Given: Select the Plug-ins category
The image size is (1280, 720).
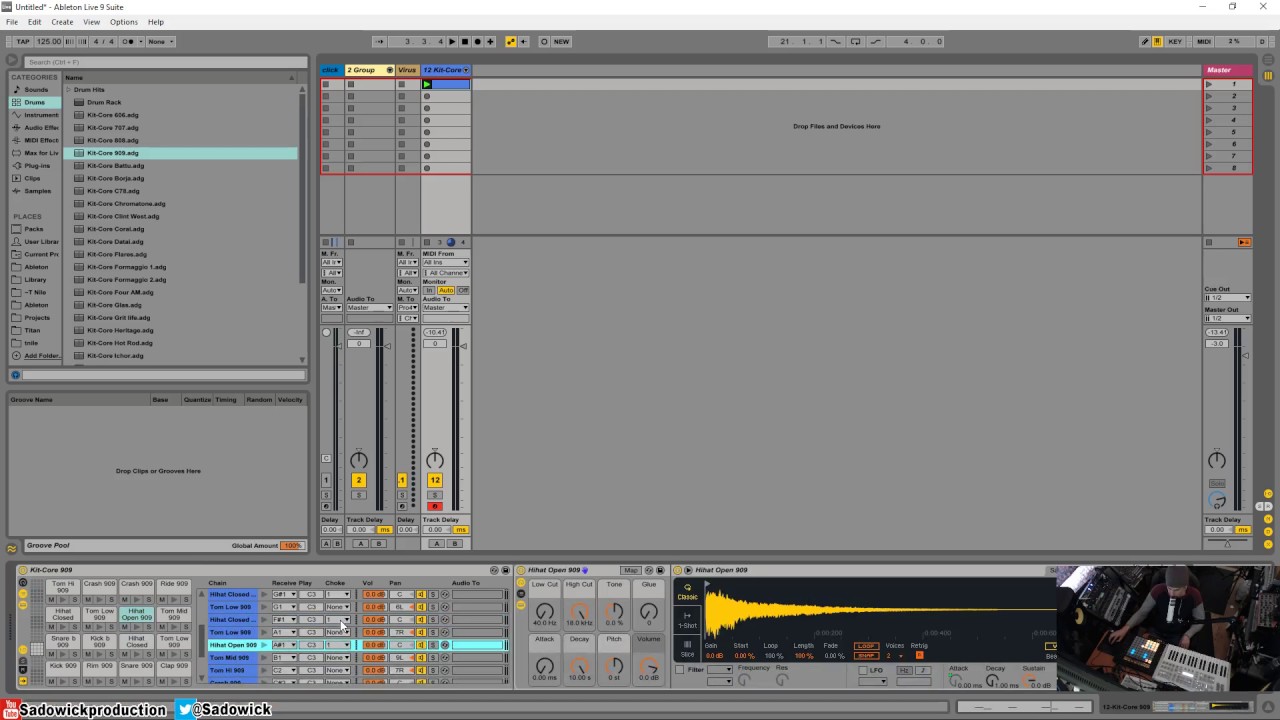Looking at the screenshot, I should [x=36, y=165].
